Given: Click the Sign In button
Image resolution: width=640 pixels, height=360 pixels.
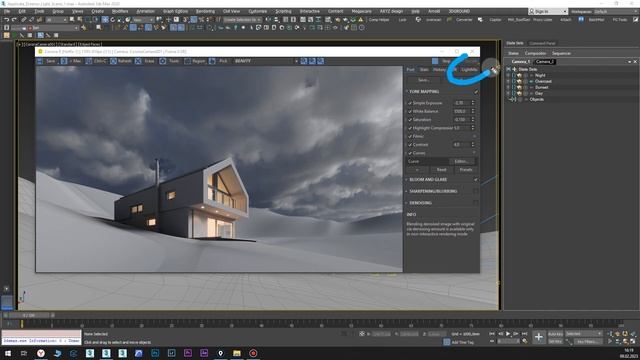Looking at the screenshot, I should click(548, 11).
